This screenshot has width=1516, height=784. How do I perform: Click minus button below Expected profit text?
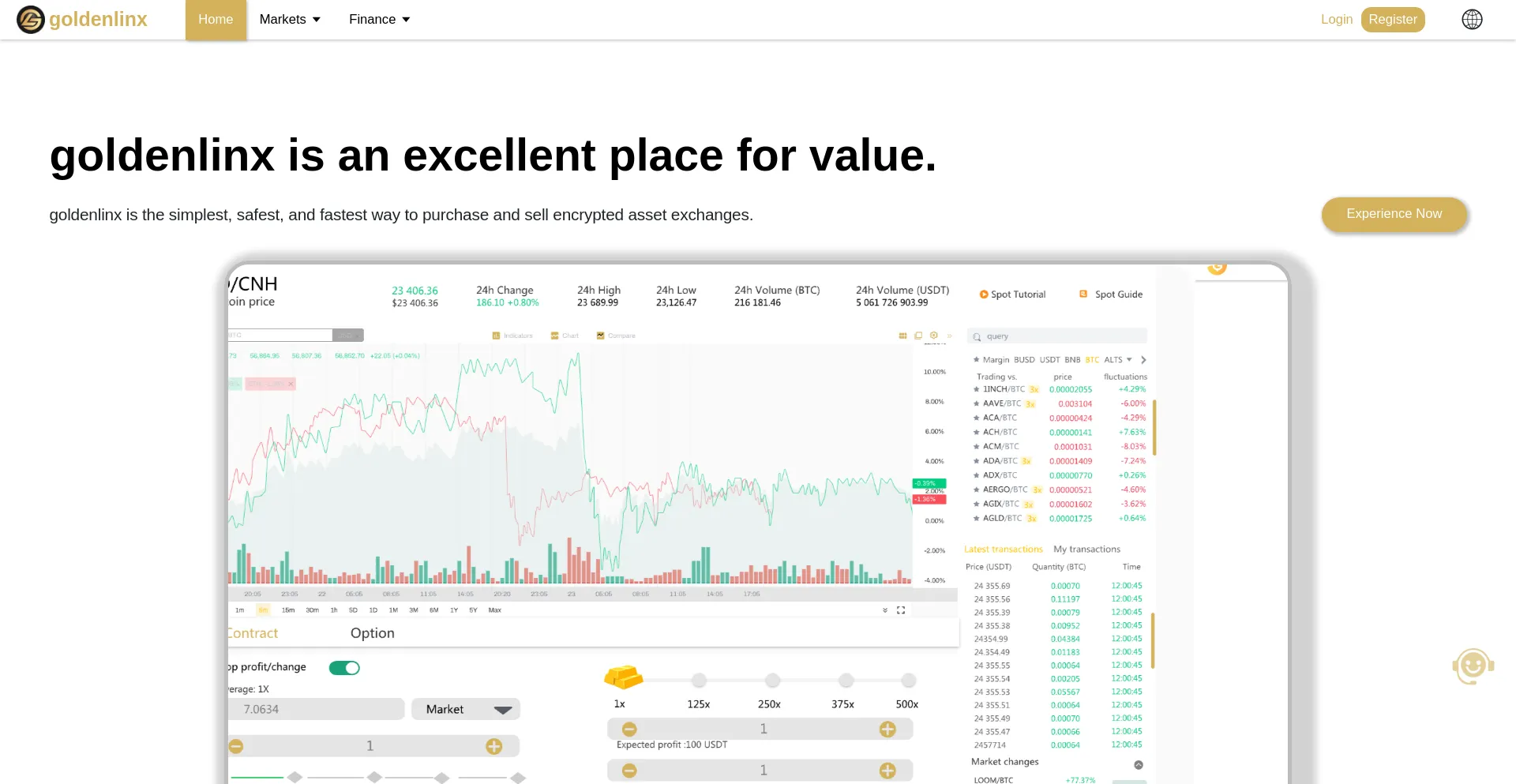[x=629, y=771]
